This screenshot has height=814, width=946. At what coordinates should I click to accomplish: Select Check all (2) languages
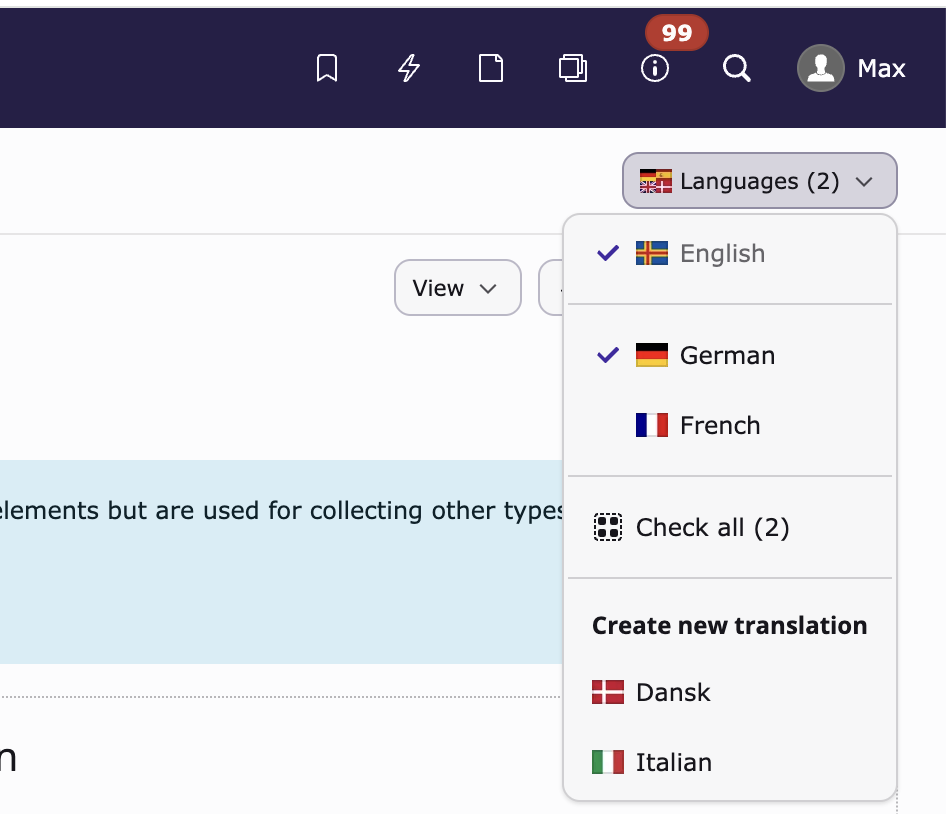coord(712,527)
